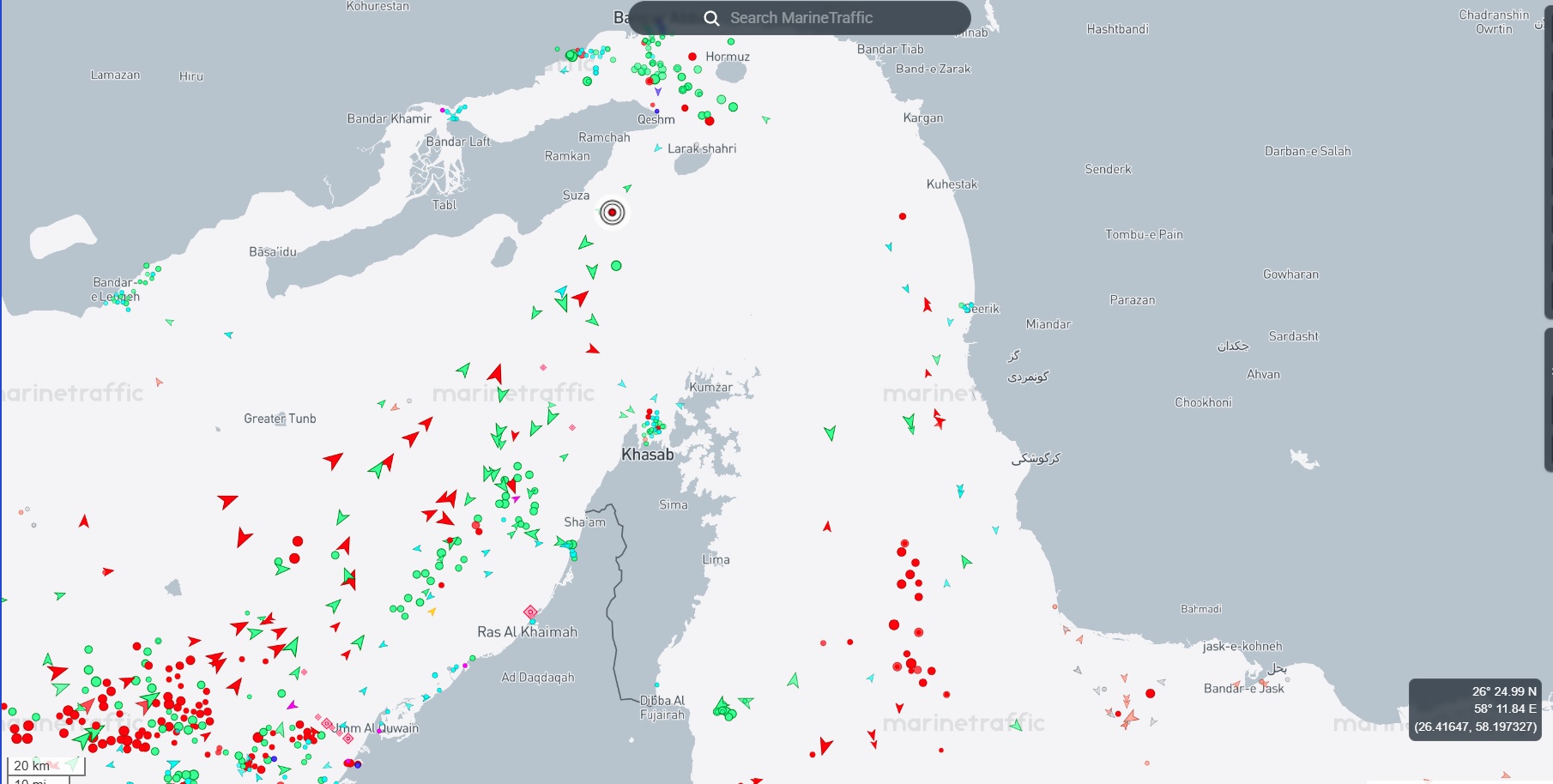Click the Qeshm label on the map
Screen dimensions: 1553x784
(656, 120)
